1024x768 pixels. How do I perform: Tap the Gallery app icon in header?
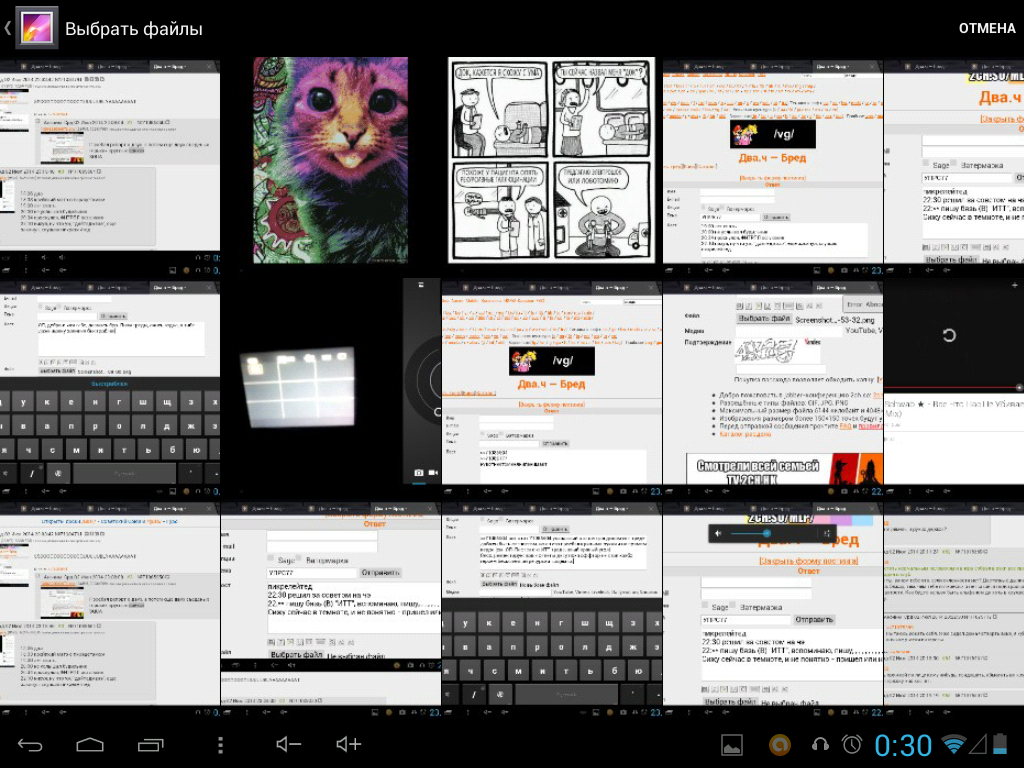point(36,28)
